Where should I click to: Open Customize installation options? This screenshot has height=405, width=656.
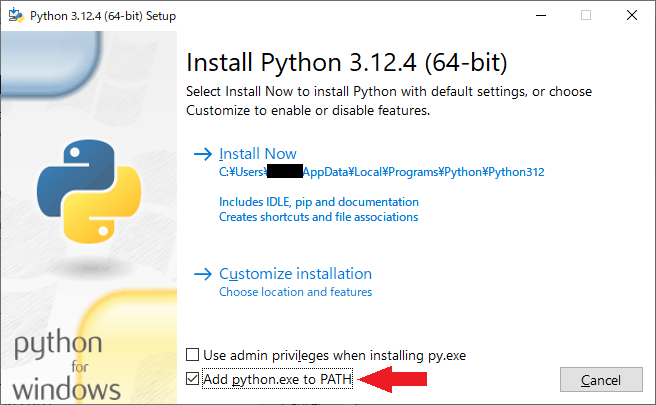point(295,274)
